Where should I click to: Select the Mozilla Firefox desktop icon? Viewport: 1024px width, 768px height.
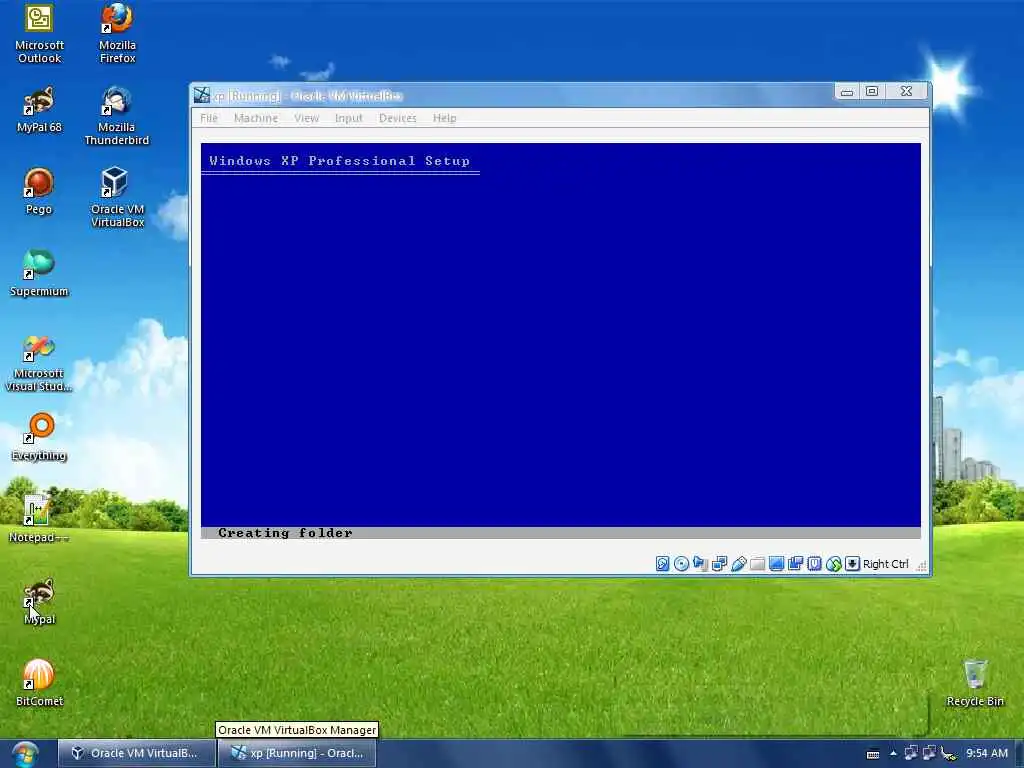point(118,34)
